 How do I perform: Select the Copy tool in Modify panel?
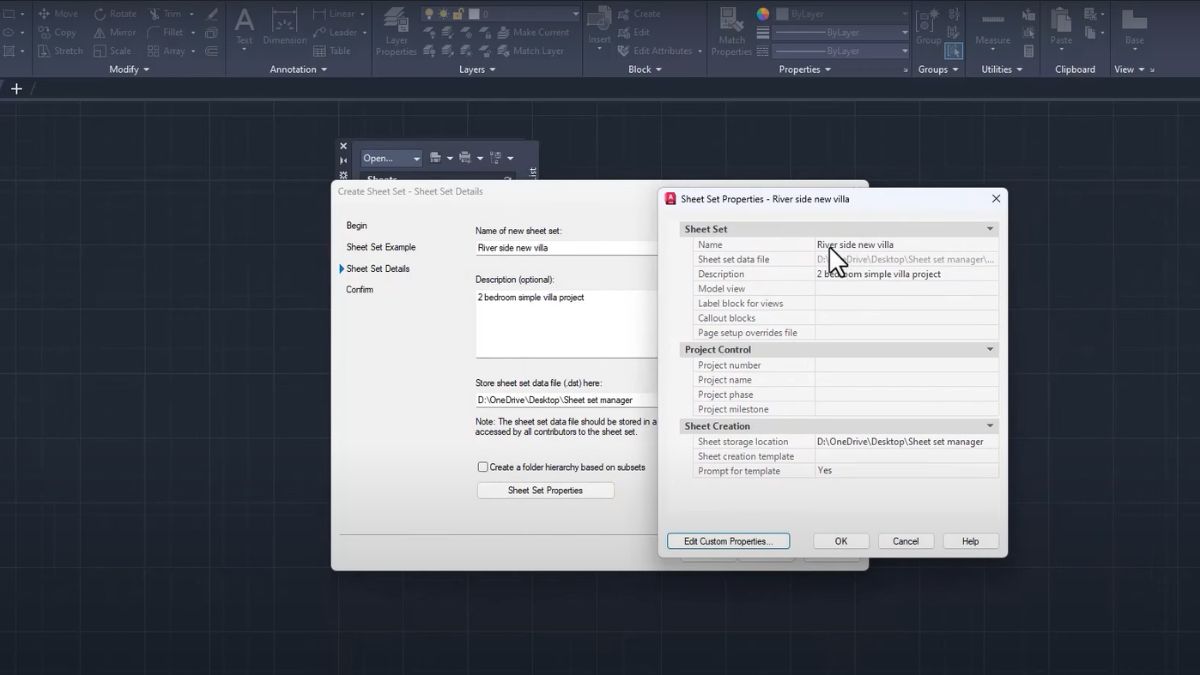click(x=57, y=32)
